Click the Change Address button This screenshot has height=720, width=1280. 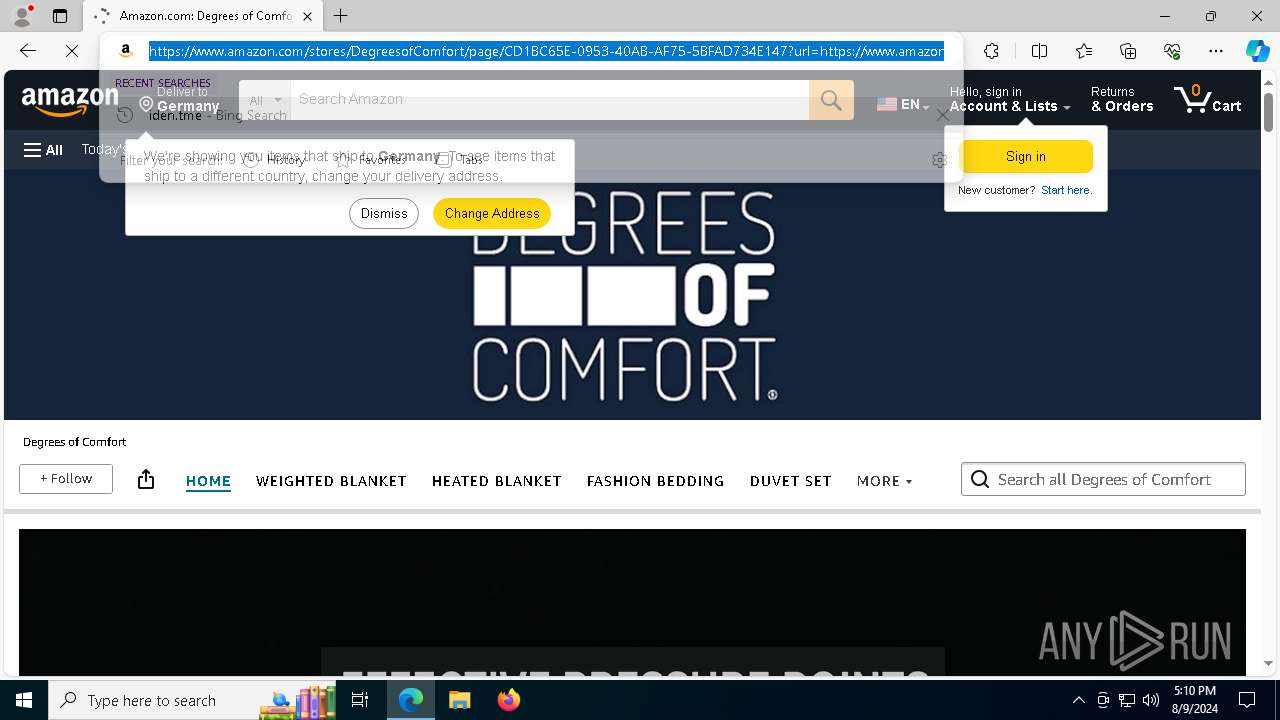coord(492,213)
